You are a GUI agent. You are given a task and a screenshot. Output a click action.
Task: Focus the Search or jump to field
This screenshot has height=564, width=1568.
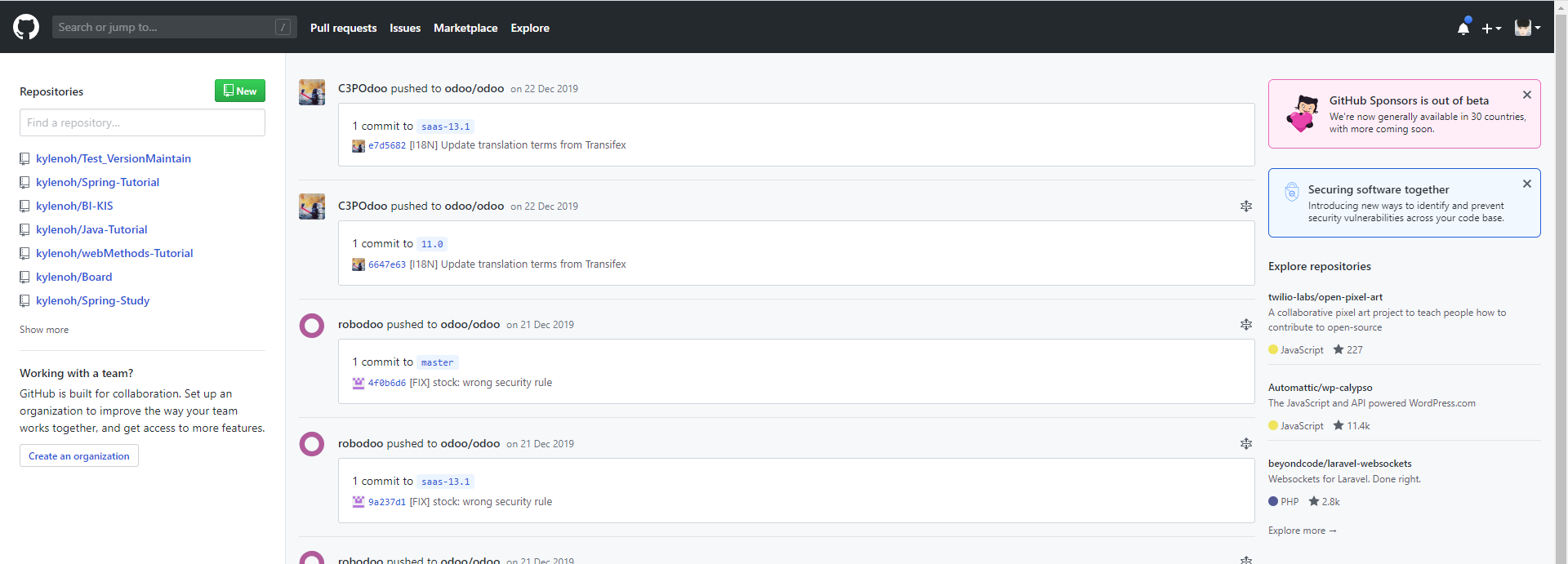pyautogui.click(x=175, y=27)
